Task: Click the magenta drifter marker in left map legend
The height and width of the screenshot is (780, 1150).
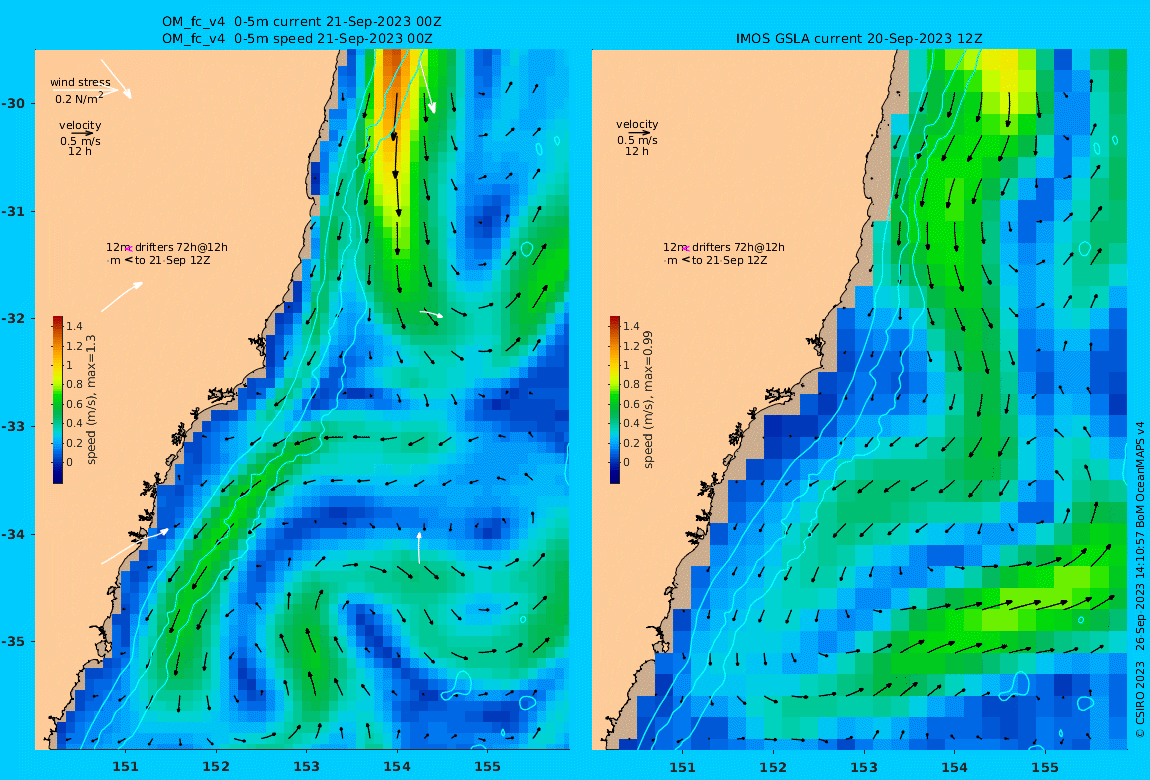Action: (x=128, y=249)
